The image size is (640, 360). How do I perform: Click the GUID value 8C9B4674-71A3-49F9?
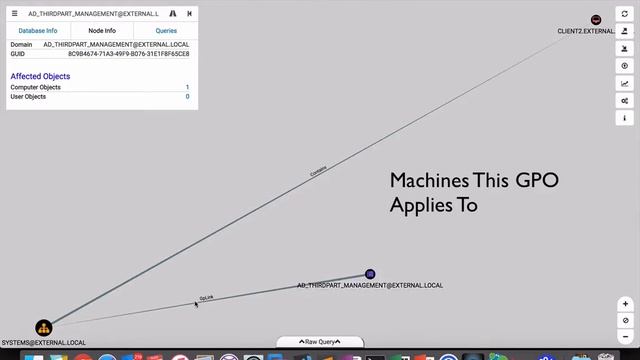tap(129, 54)
